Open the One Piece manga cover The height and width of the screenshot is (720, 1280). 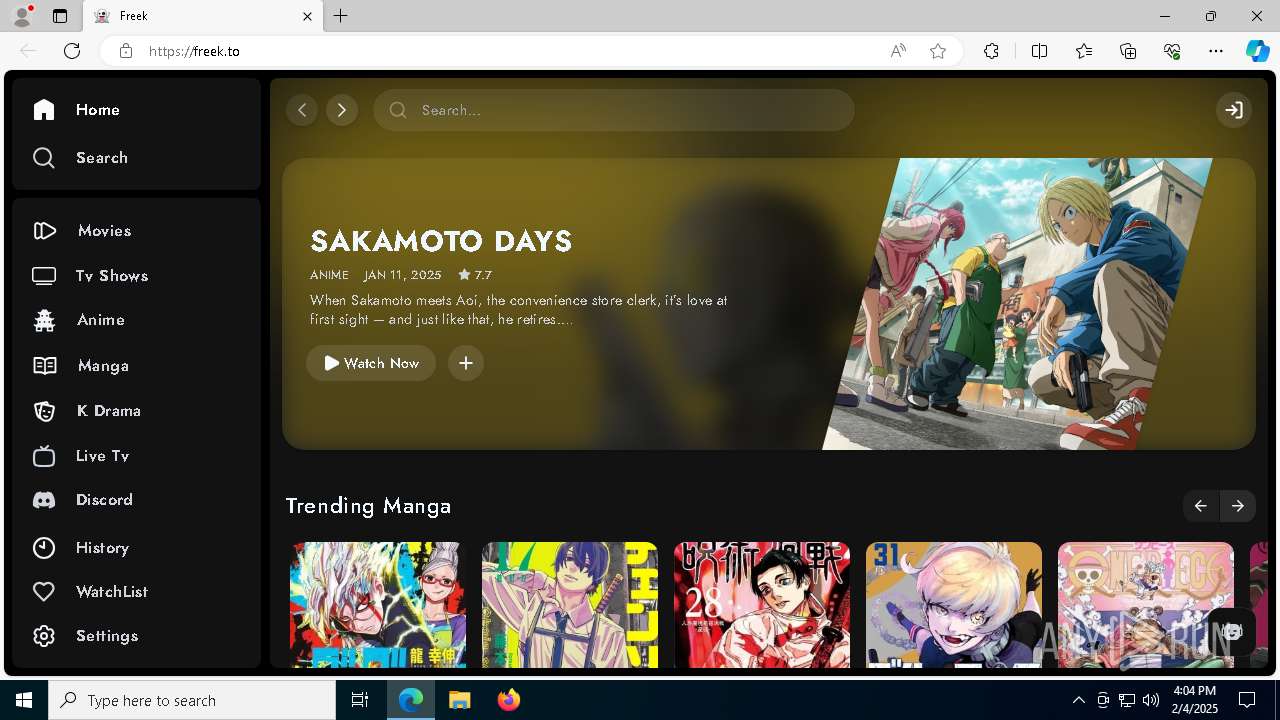point(1146,605)
